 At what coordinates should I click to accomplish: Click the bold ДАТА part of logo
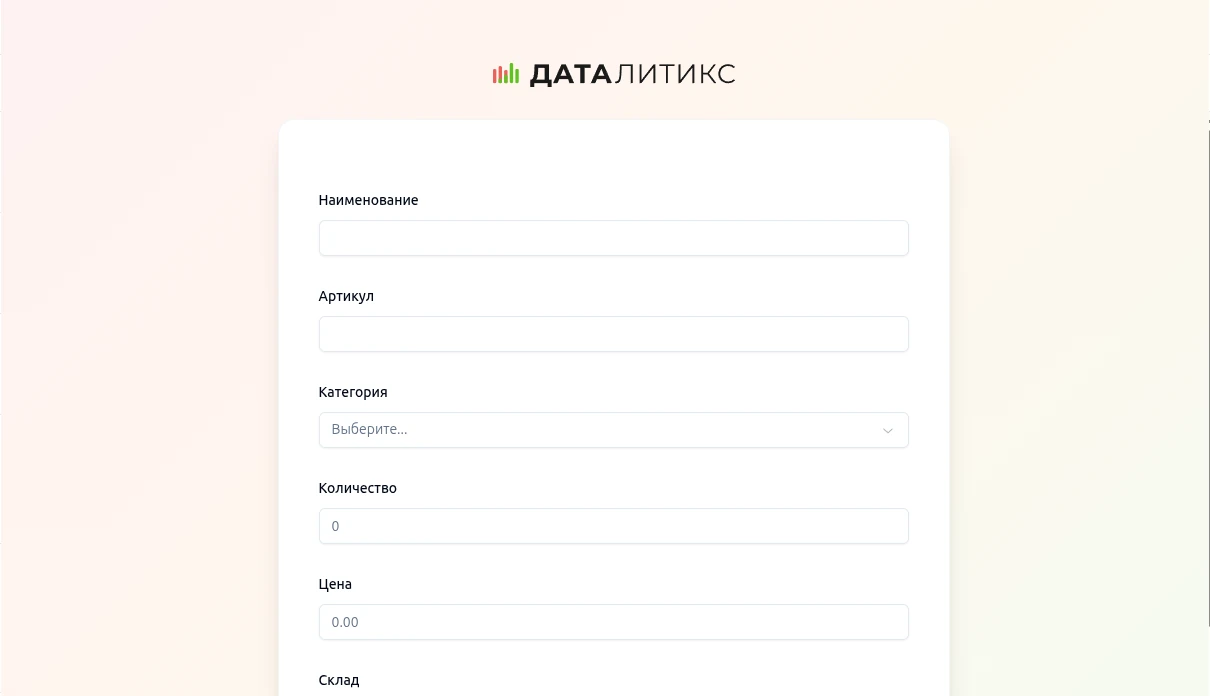point(570,74)
